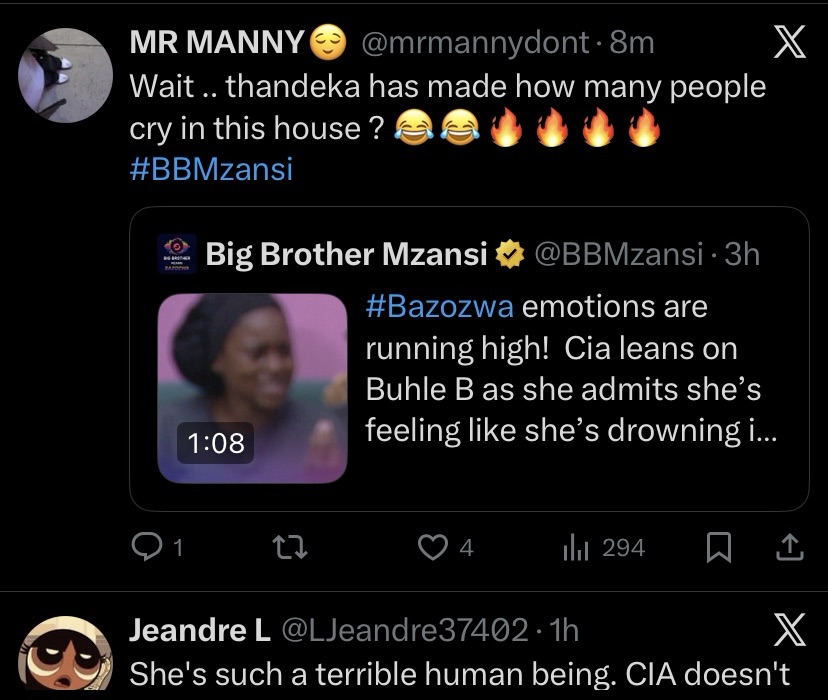
Task: Repost MR MANNY's tweet
Action: click(x=287, y=547)
